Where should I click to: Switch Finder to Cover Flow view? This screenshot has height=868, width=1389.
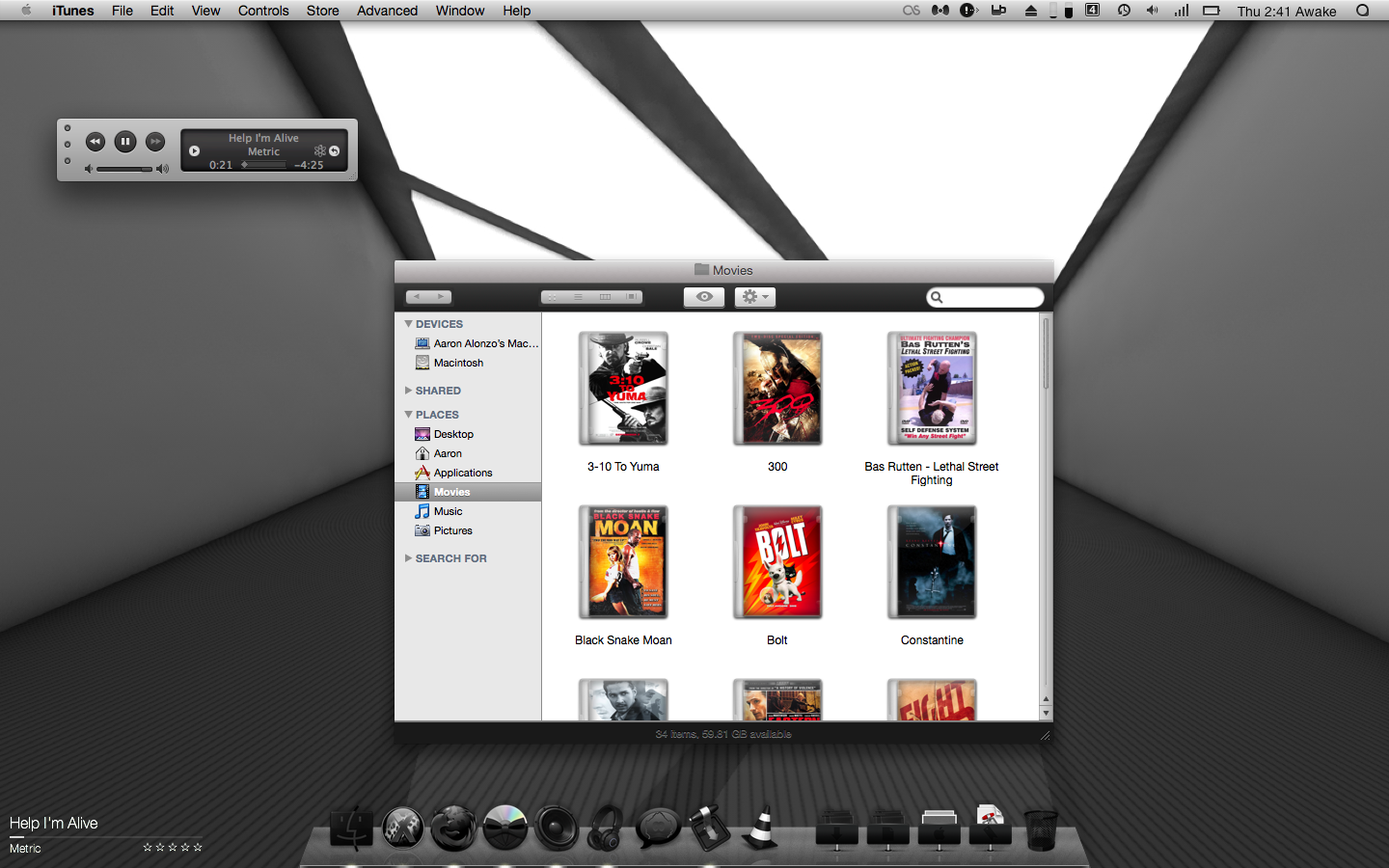[x=630, y=297]
